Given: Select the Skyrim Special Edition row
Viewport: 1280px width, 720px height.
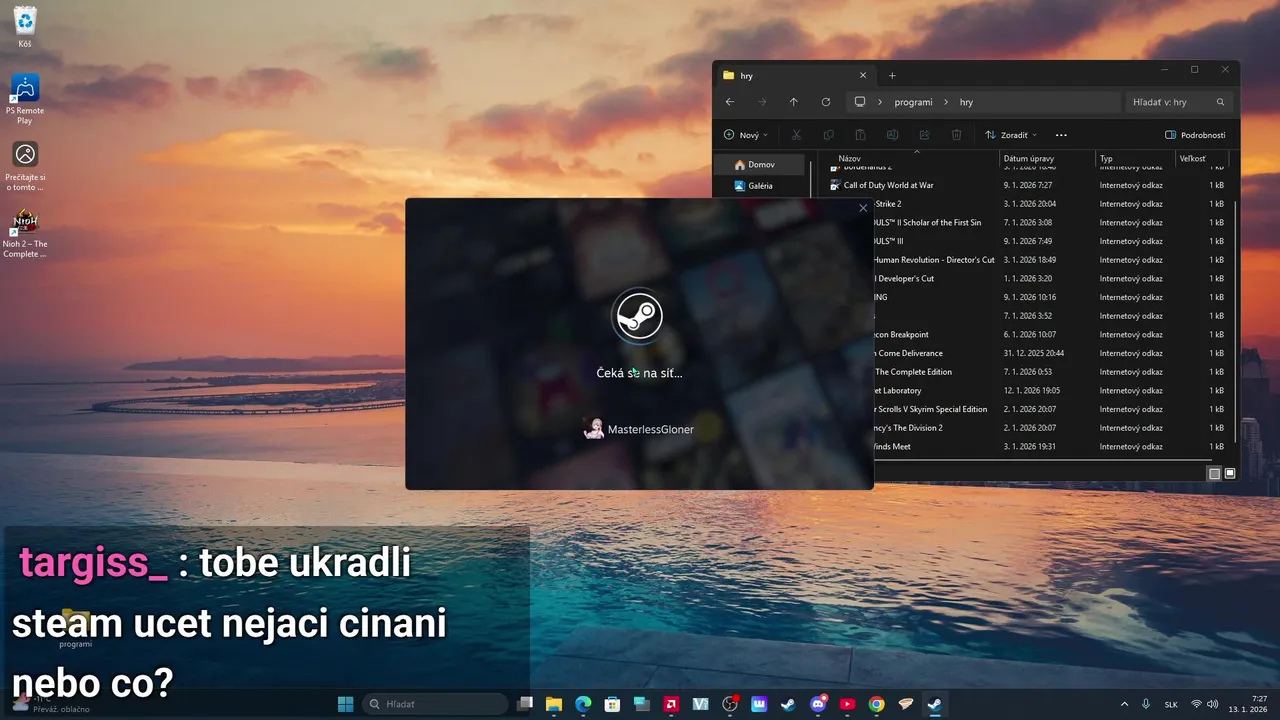Looking at the screenshot, I should [x=1051, y=409].
